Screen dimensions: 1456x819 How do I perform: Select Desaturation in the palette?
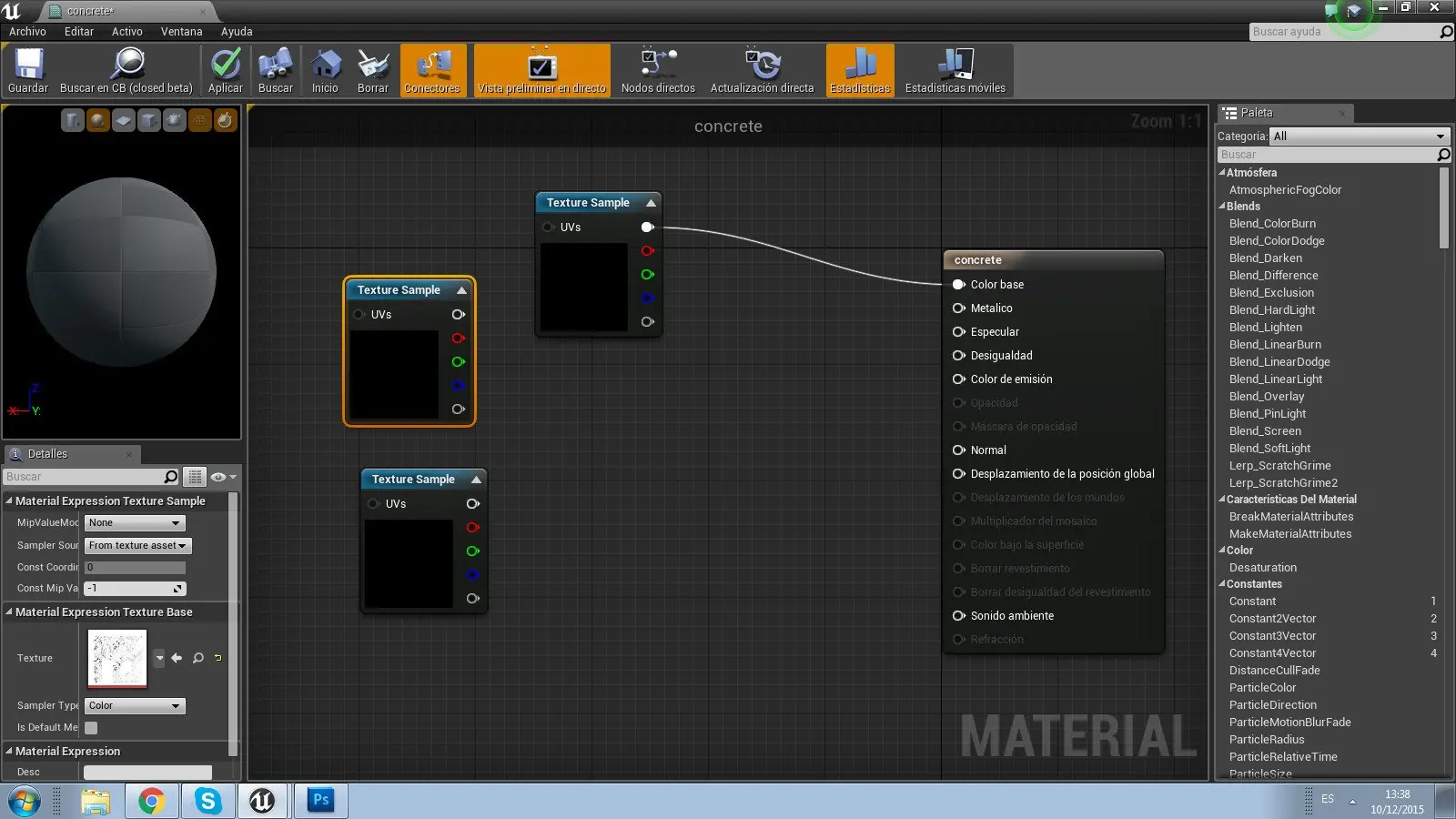[1263, 568]
